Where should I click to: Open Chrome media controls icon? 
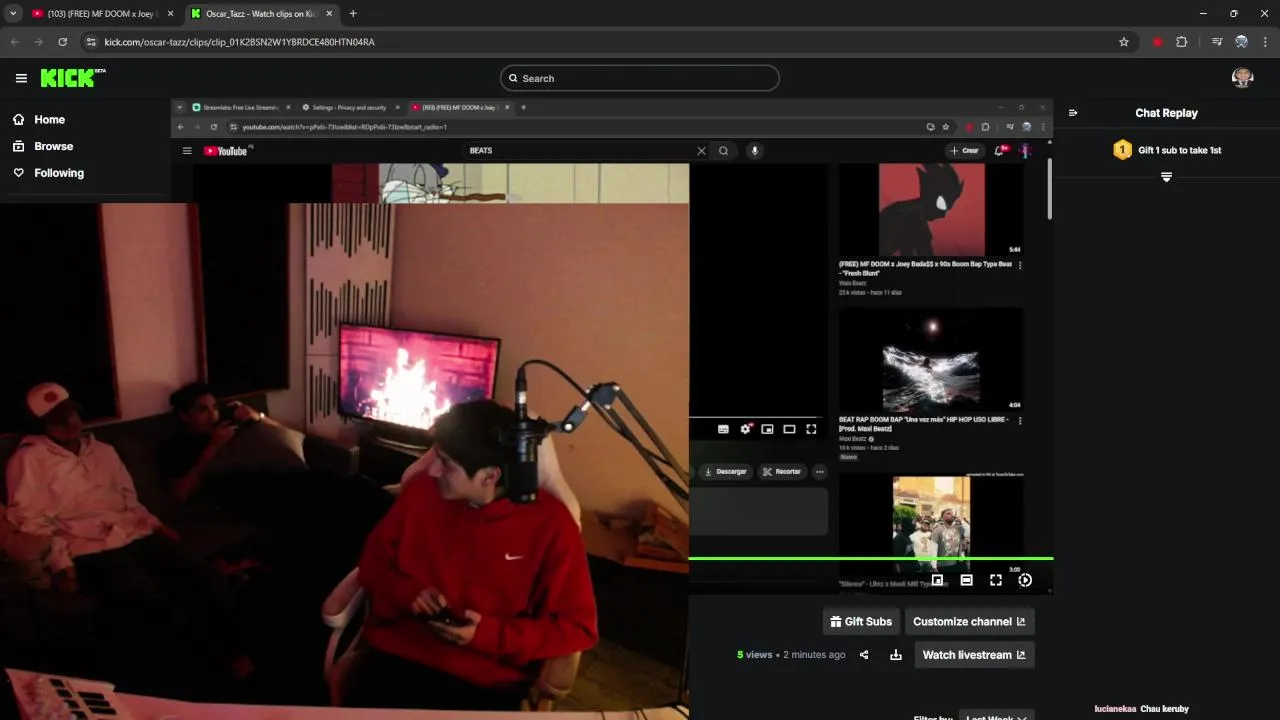coord(1217,42)
